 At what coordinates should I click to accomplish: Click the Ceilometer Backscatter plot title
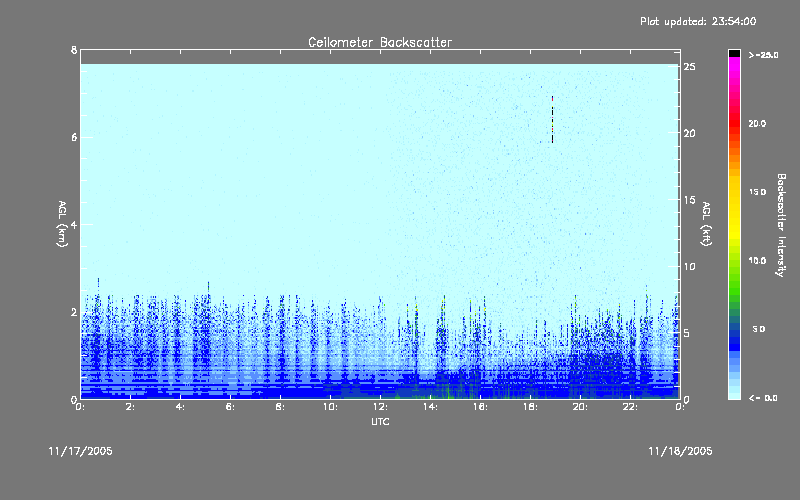click(x=380, y=42)
